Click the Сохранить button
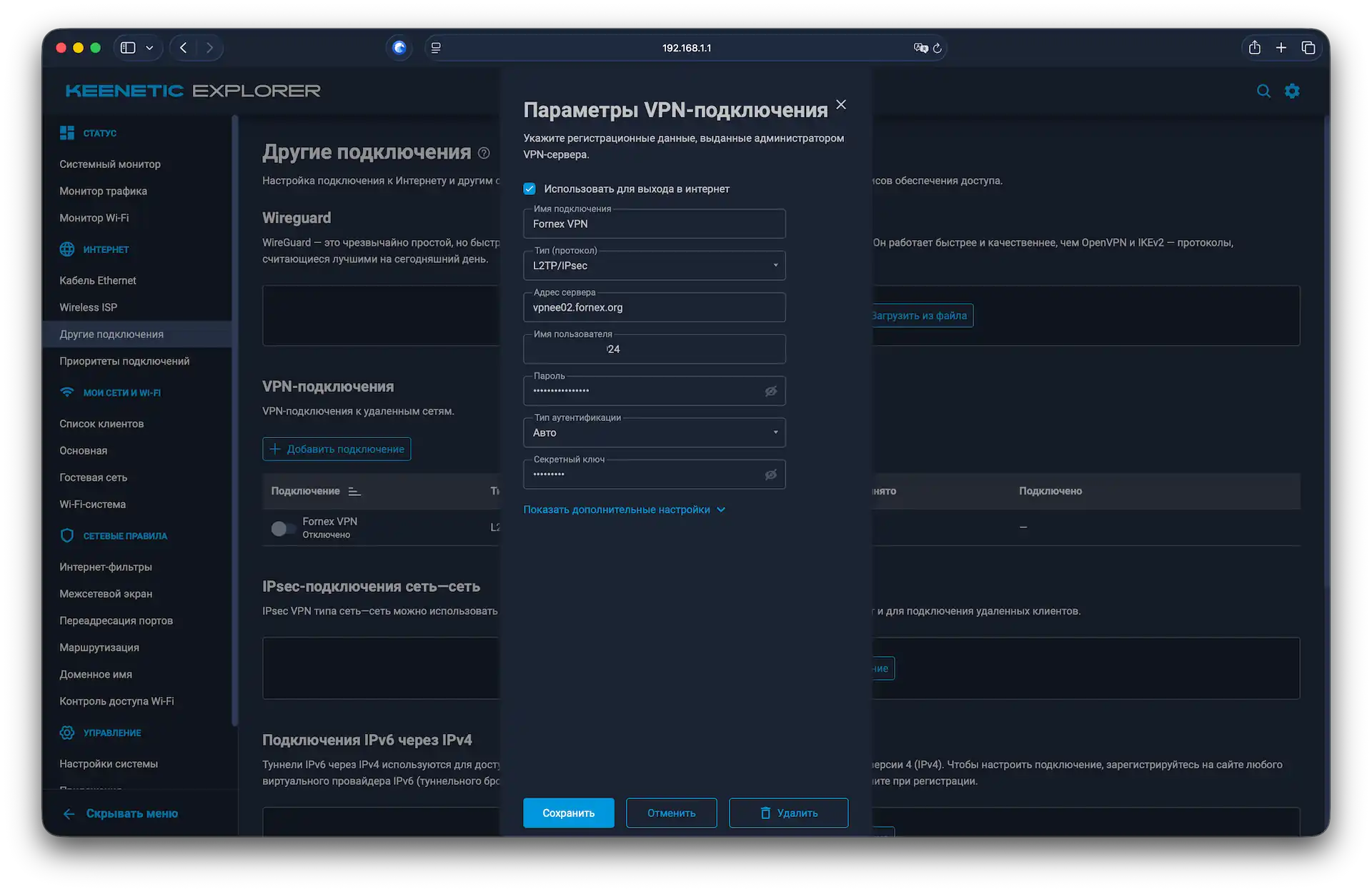Image resolution: width=1372 pixels, height=892 pixels. 568,813
